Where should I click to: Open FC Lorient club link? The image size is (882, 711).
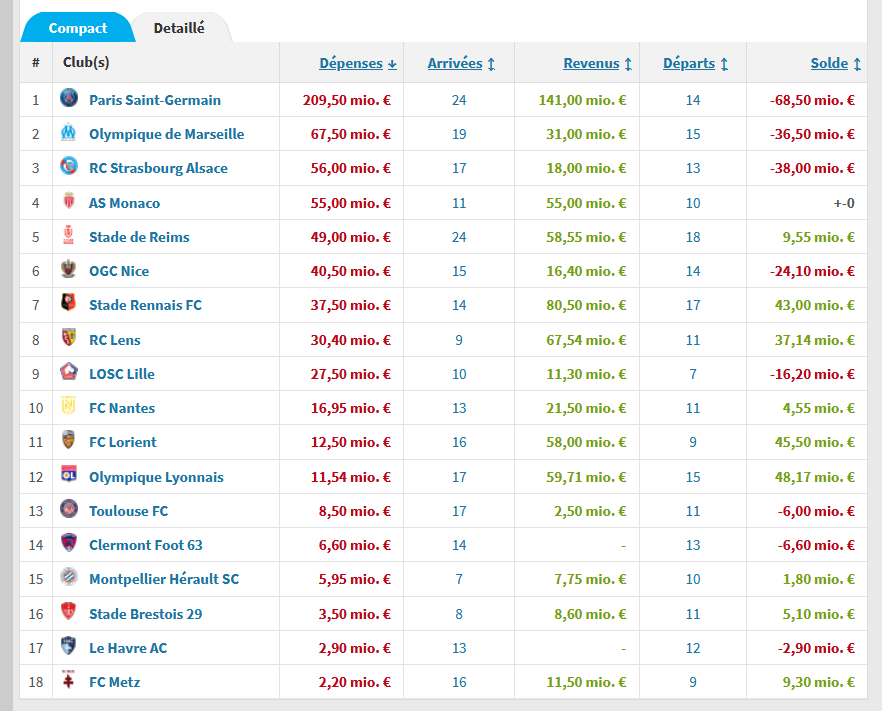tap(123, 443)
